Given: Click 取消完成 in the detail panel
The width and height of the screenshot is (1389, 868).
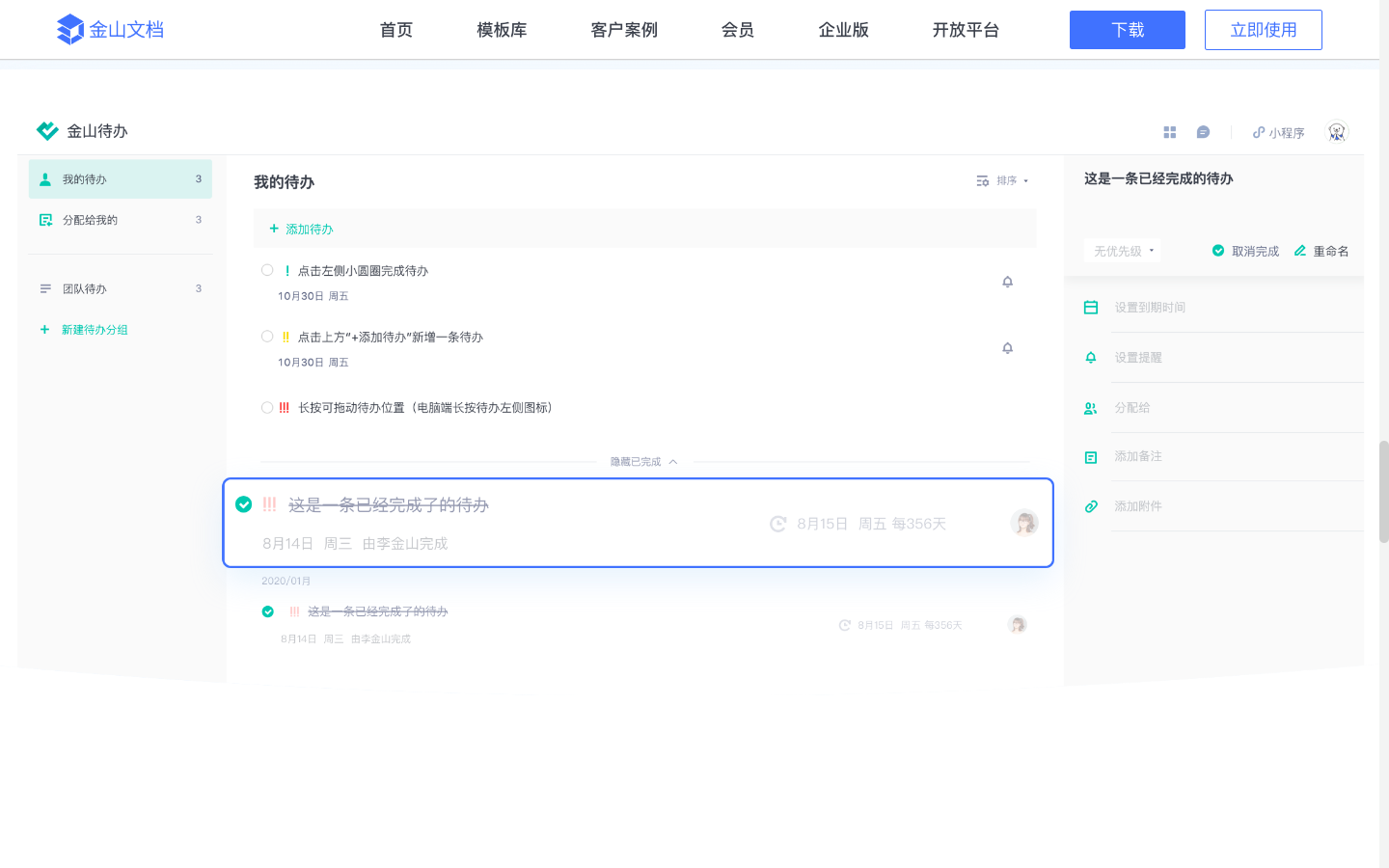Looking at the screenshot, I should (x=1245, y=251).
